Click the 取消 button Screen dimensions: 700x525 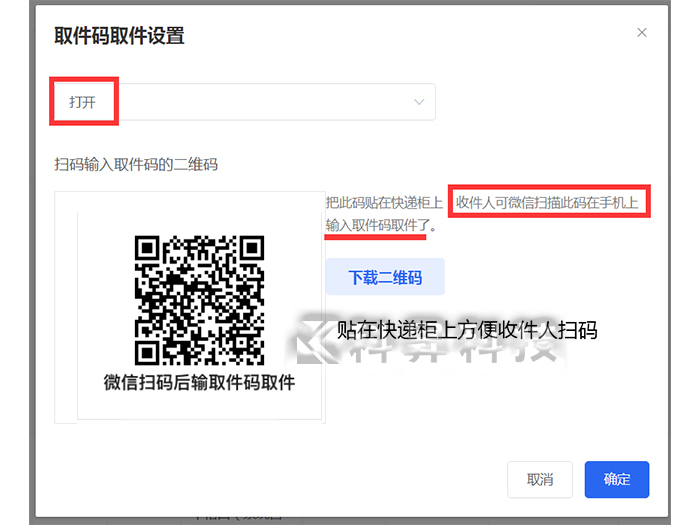[540, 479]
